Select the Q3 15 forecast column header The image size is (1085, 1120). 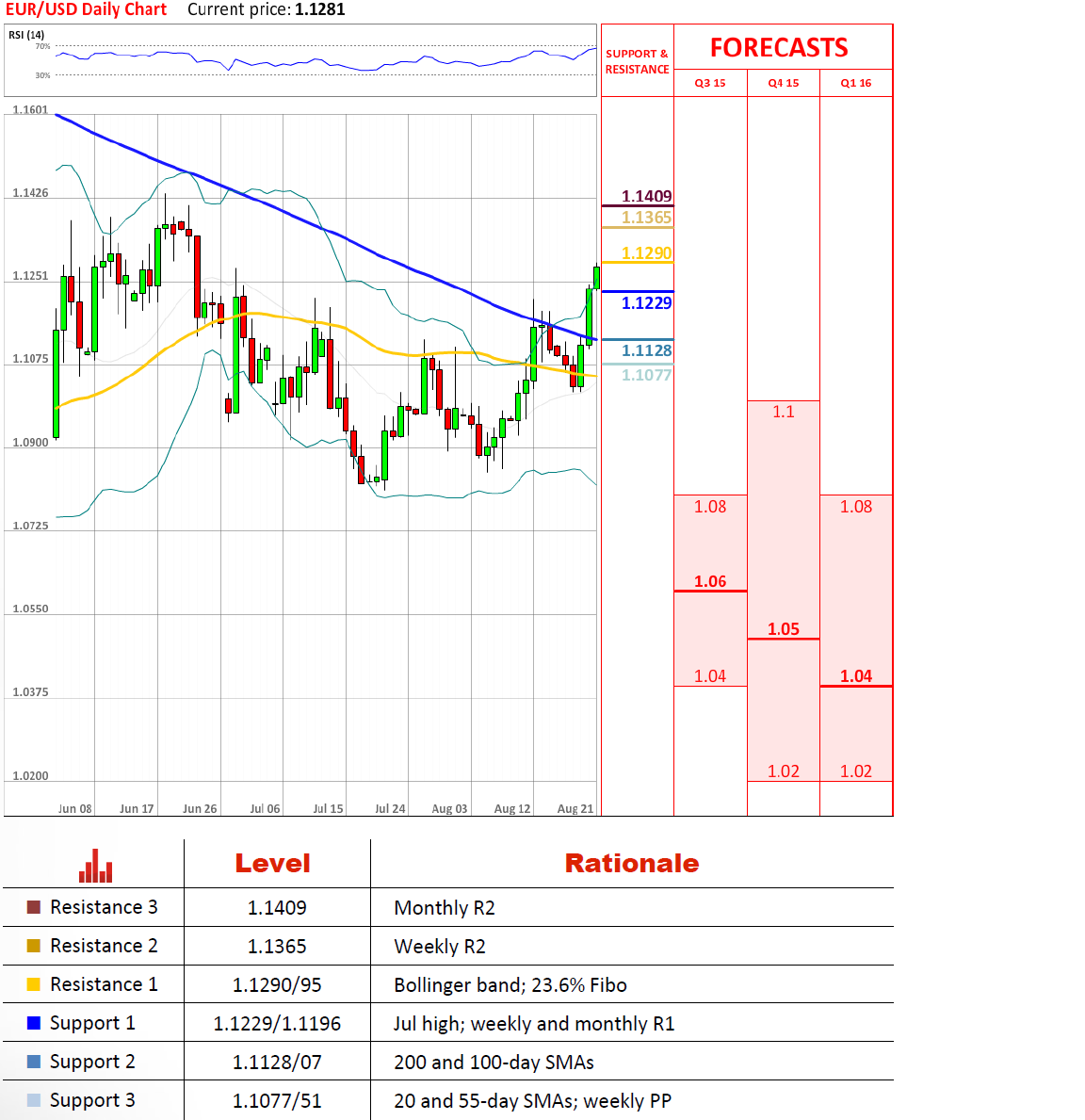pos(710,83)
